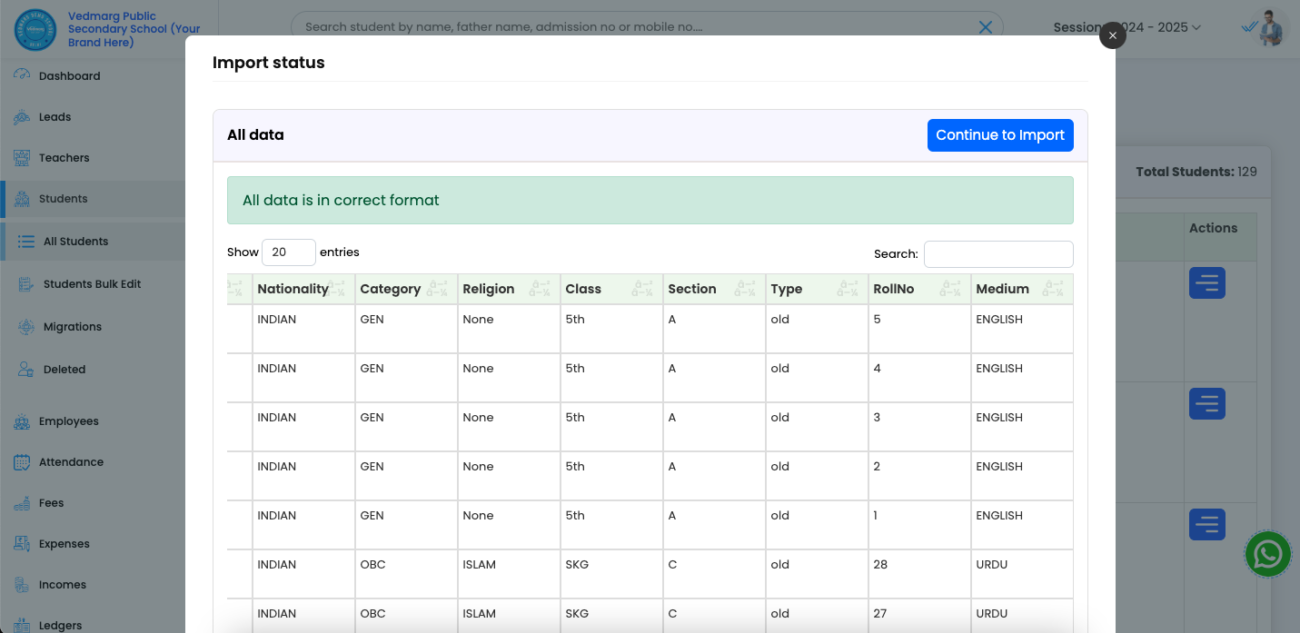Launch the WhatsApp chat widget
This screenshot has height=633, width=1300.
click(1267, 554)
